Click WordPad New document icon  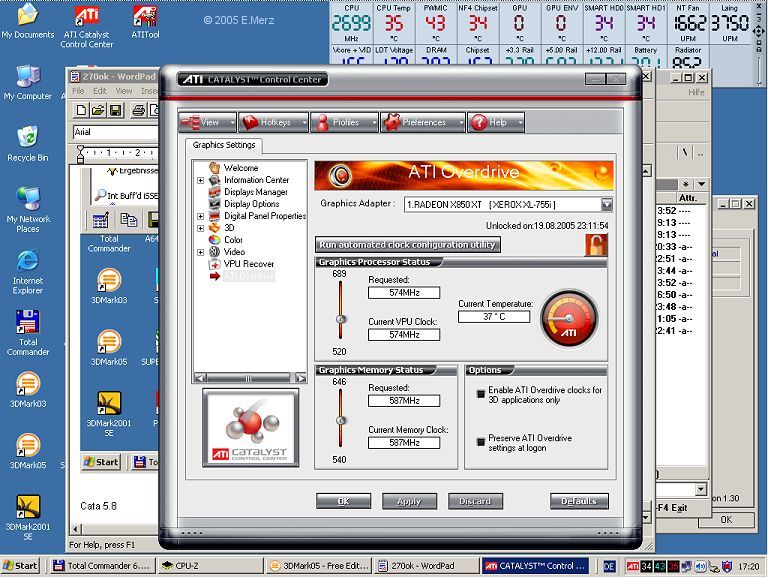pyautogui.click(x=82, y=111)
